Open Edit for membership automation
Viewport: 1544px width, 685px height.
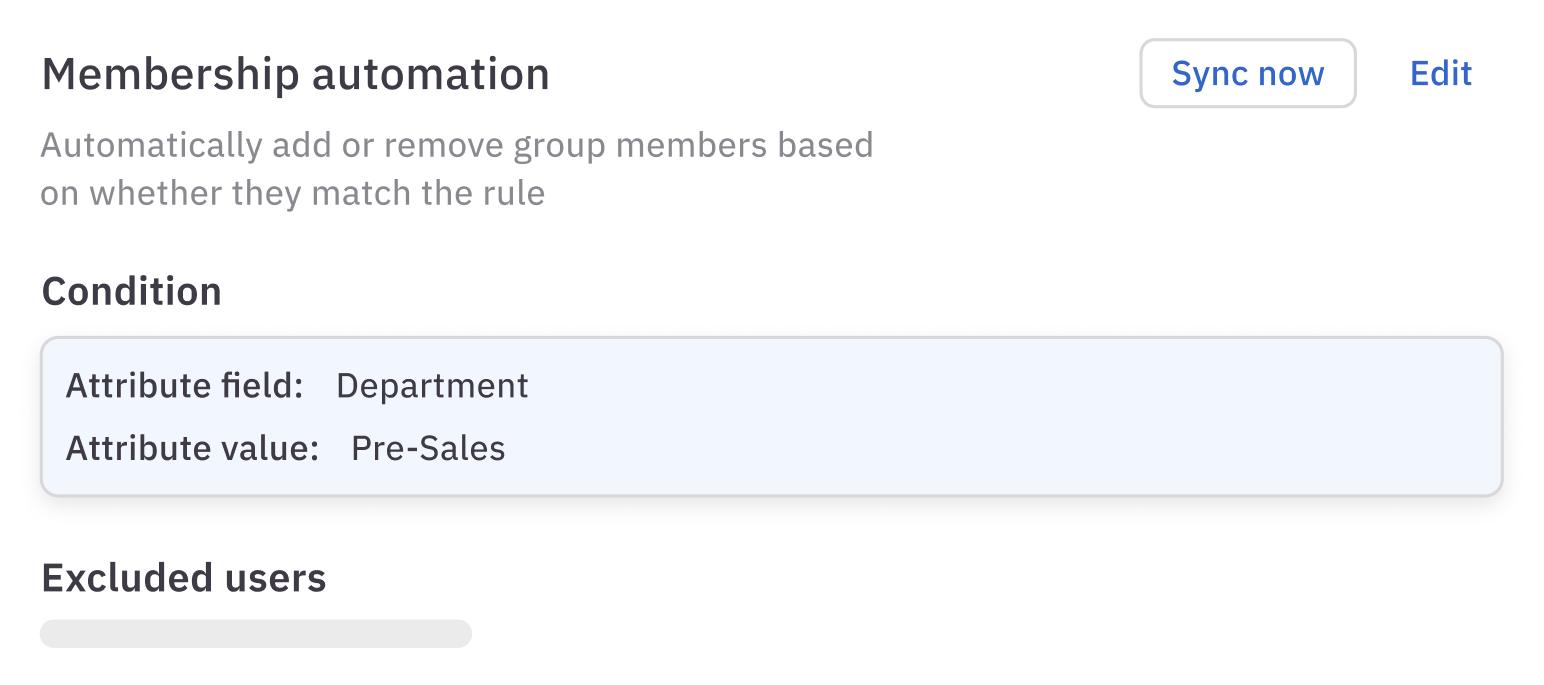[1440, 73]
